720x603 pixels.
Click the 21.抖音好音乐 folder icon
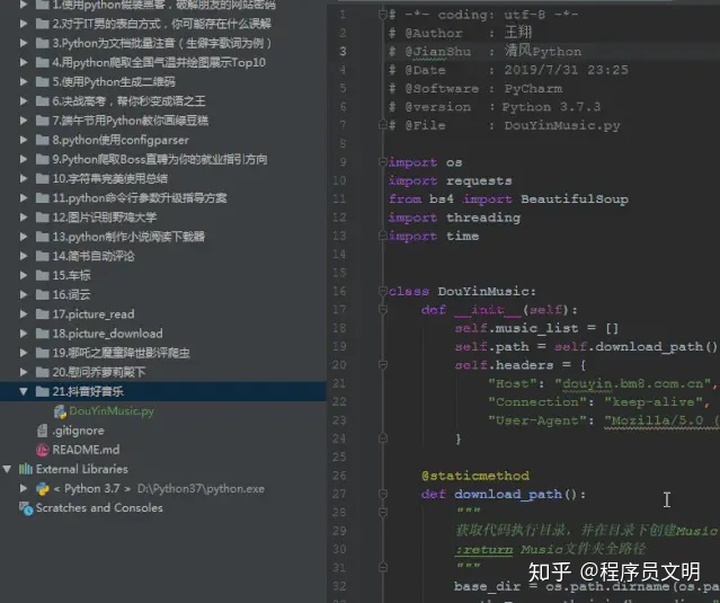coord(42,391)
